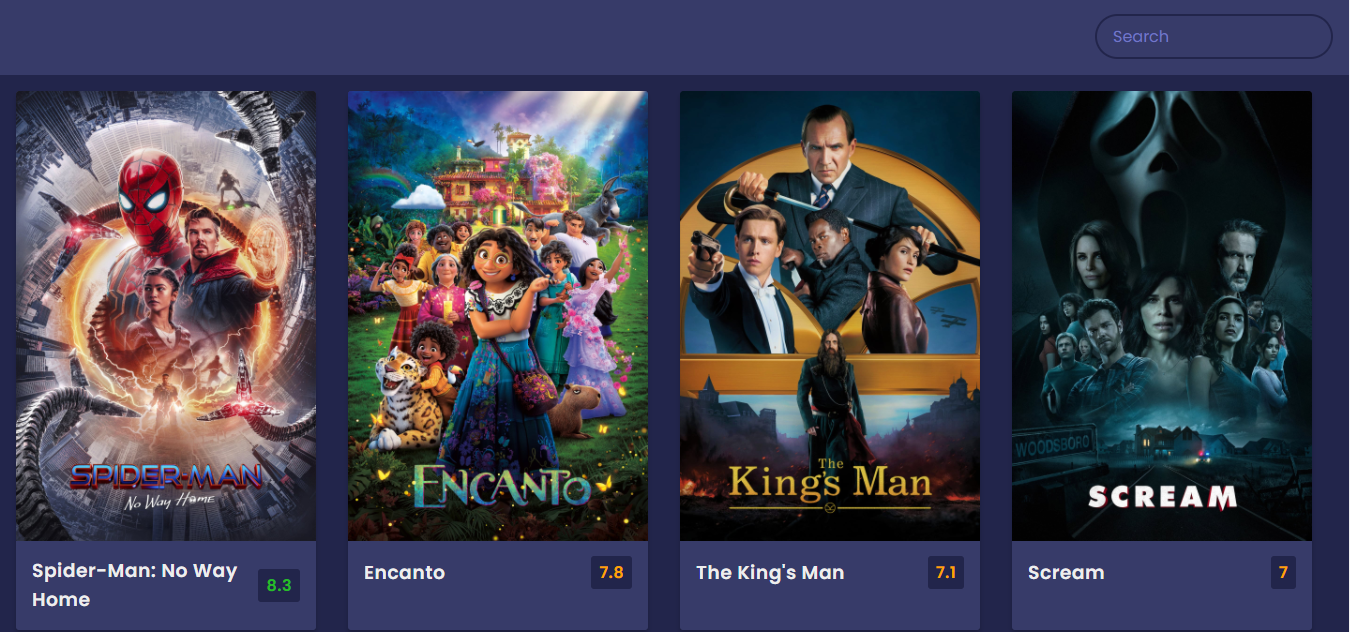
Task: Click the Spider-Man No Way Home poster logo
Action: pos(166,485)
